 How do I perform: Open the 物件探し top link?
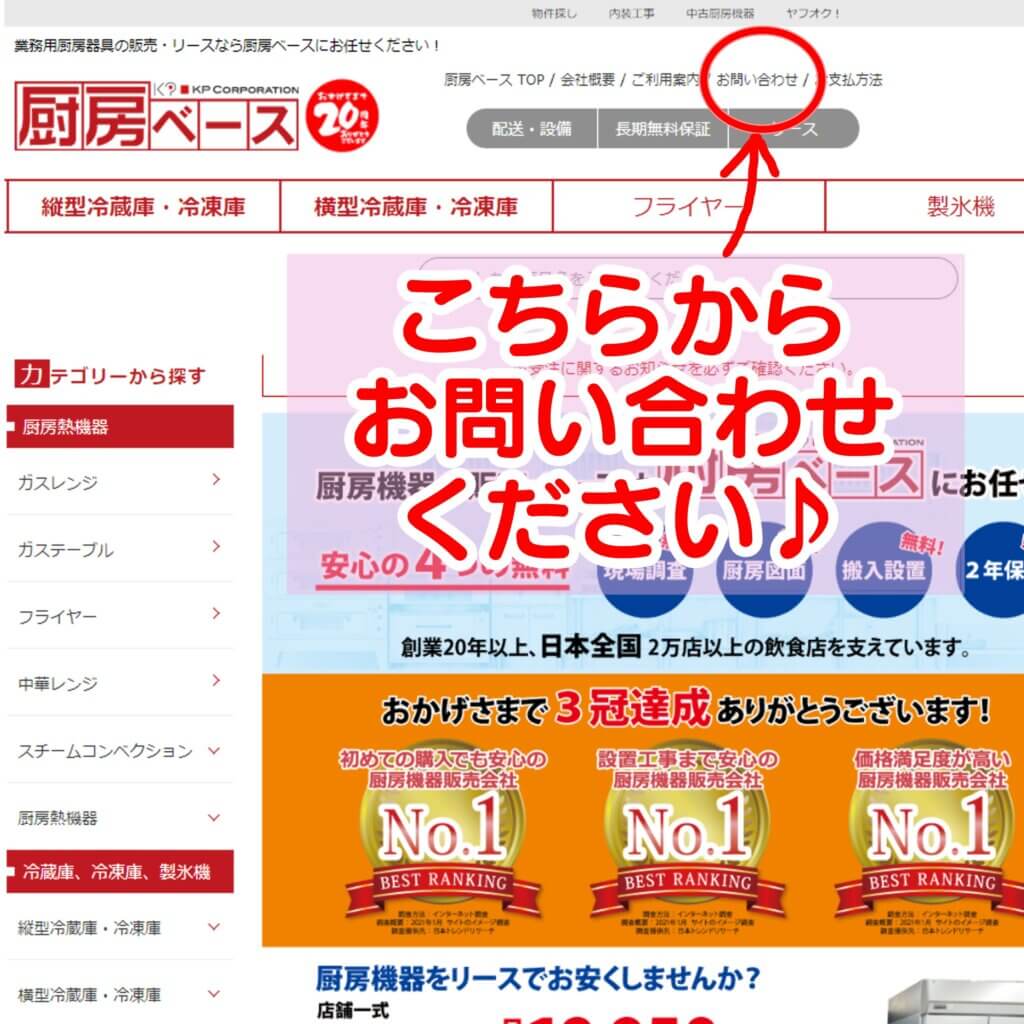tap(554, 13)
